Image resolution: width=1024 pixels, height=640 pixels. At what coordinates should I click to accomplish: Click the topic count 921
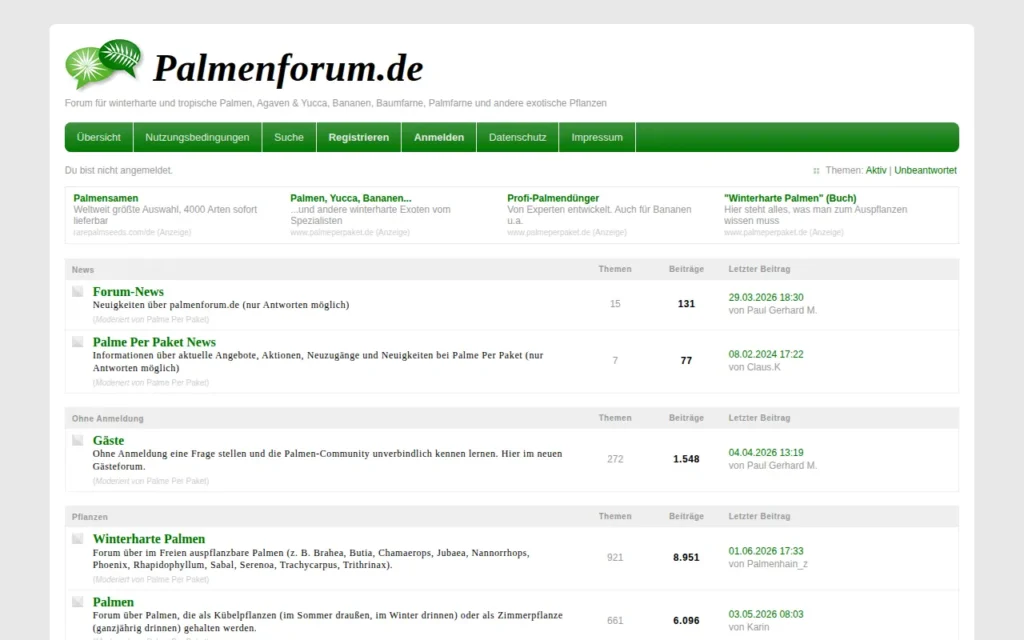(615, 558)
